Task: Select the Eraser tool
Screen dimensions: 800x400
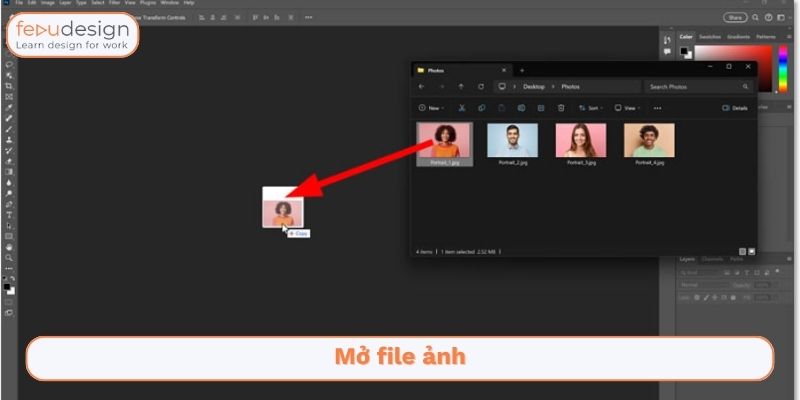Action: pos(9,161)
